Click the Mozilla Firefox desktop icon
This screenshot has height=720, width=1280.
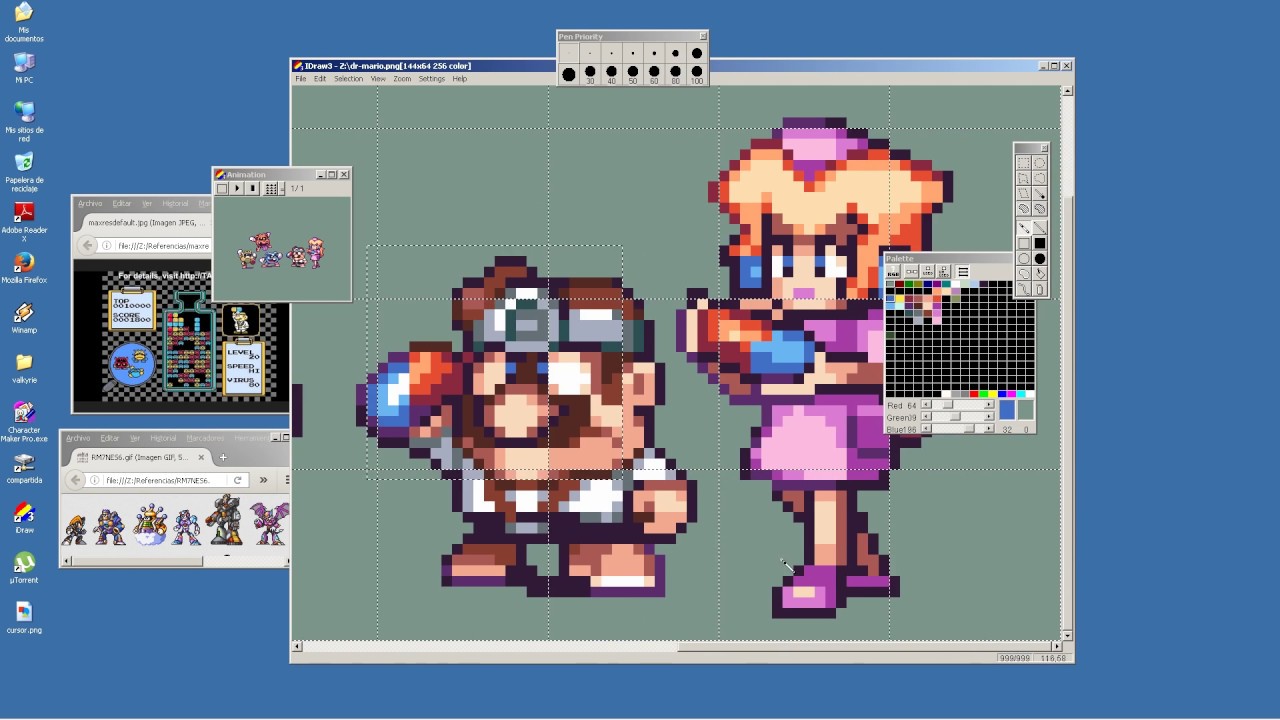(24, 268)
